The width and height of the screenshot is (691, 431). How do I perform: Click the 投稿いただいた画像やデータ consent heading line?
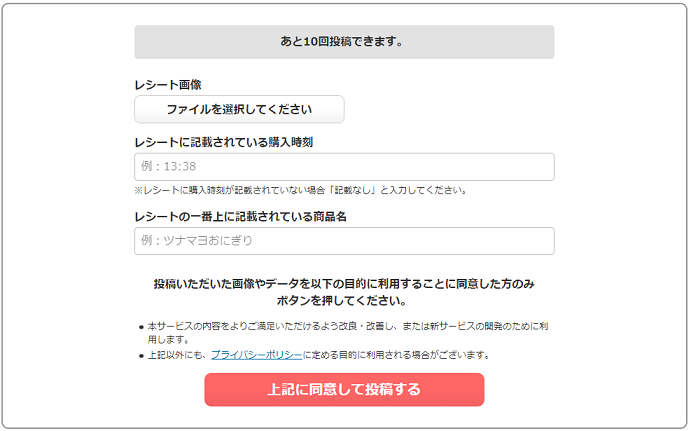(x=344, y=284)
